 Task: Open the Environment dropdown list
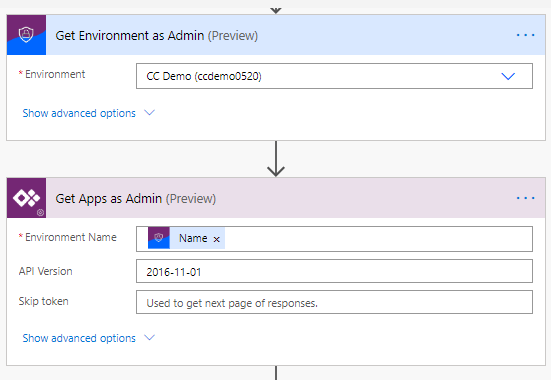(x=508, y=76)
